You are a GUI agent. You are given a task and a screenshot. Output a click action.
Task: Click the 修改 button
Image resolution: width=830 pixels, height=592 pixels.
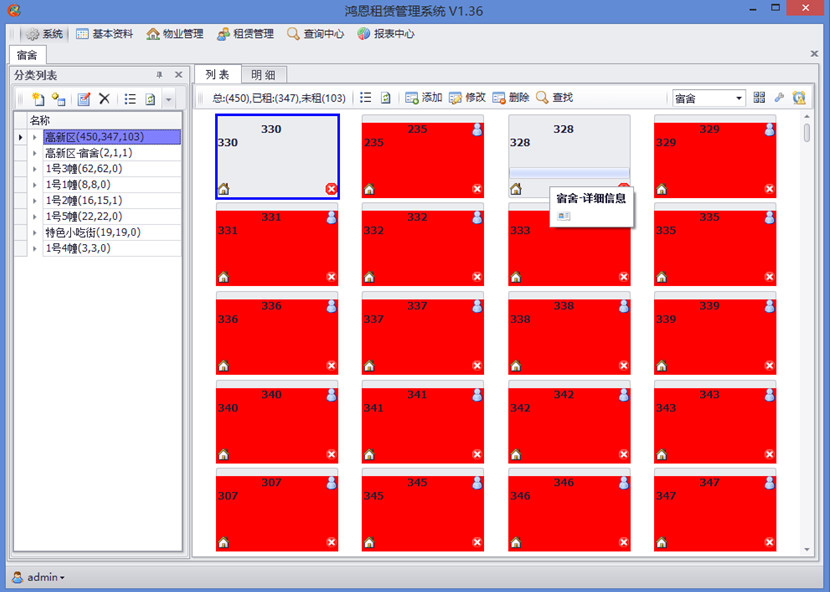coord(467,97)
